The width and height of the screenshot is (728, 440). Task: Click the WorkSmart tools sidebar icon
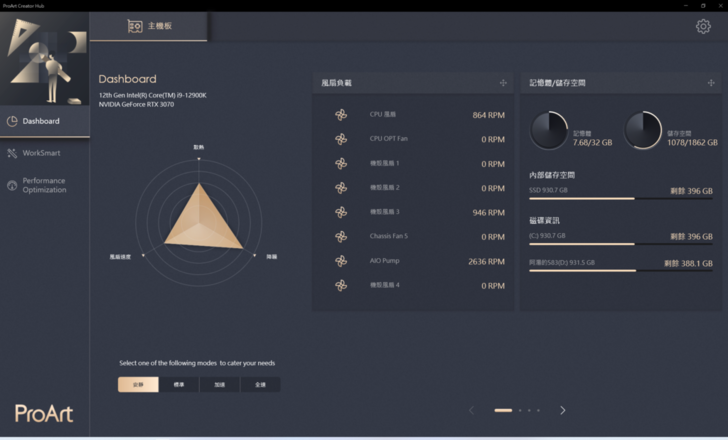click(12, 153)
